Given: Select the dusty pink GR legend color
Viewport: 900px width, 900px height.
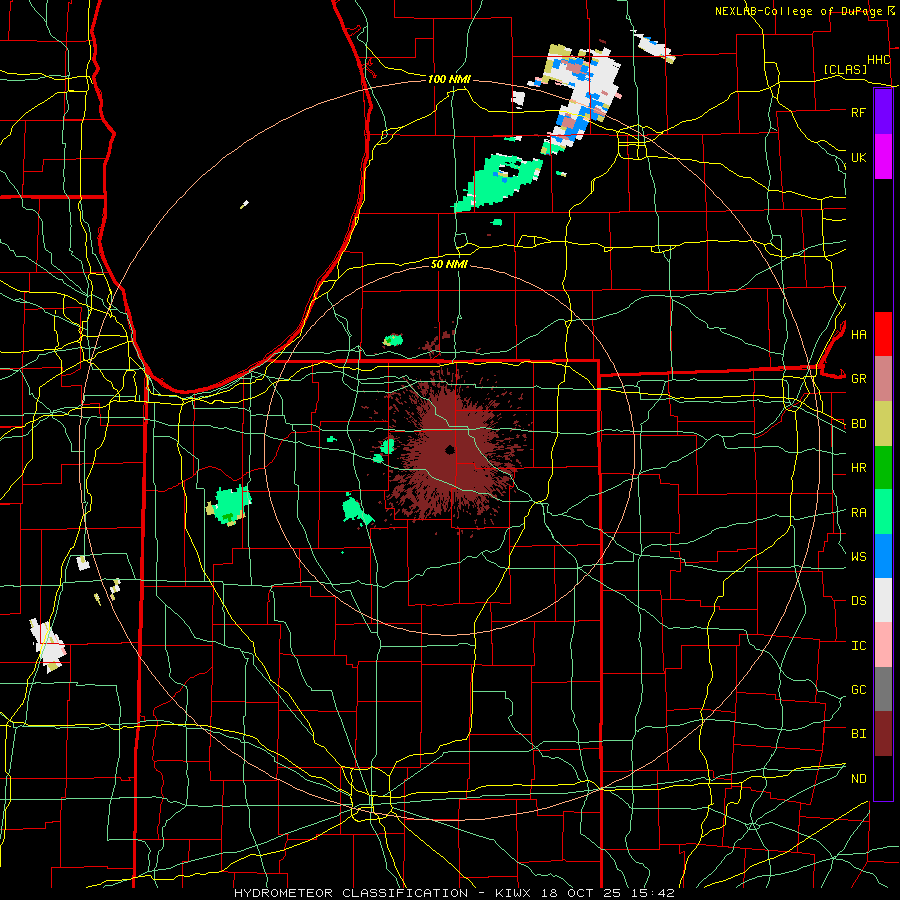Looking at the screenshot, I should (883, 379).
